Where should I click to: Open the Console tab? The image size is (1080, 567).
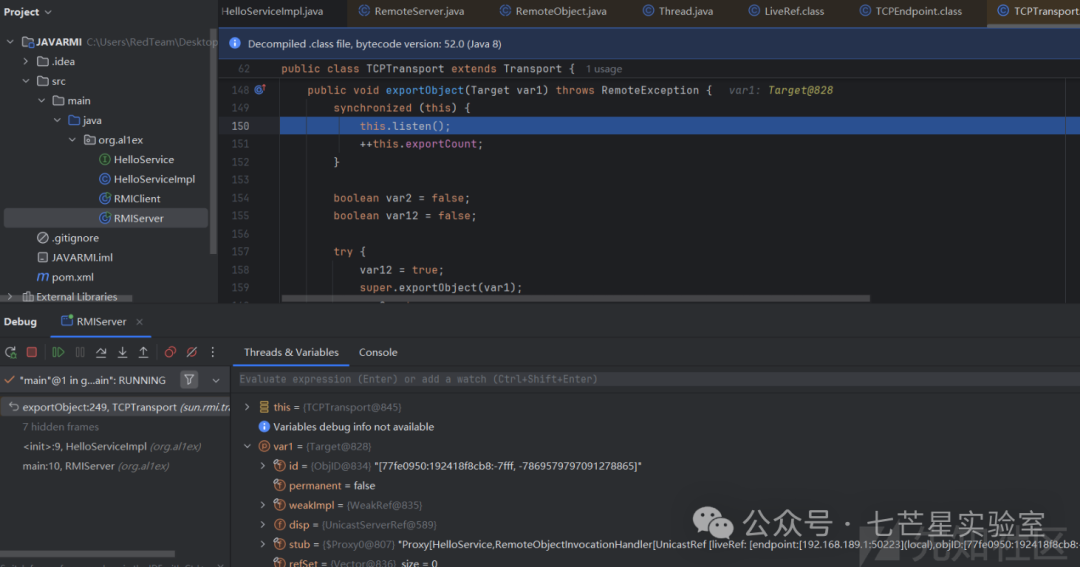click(378, 352)
